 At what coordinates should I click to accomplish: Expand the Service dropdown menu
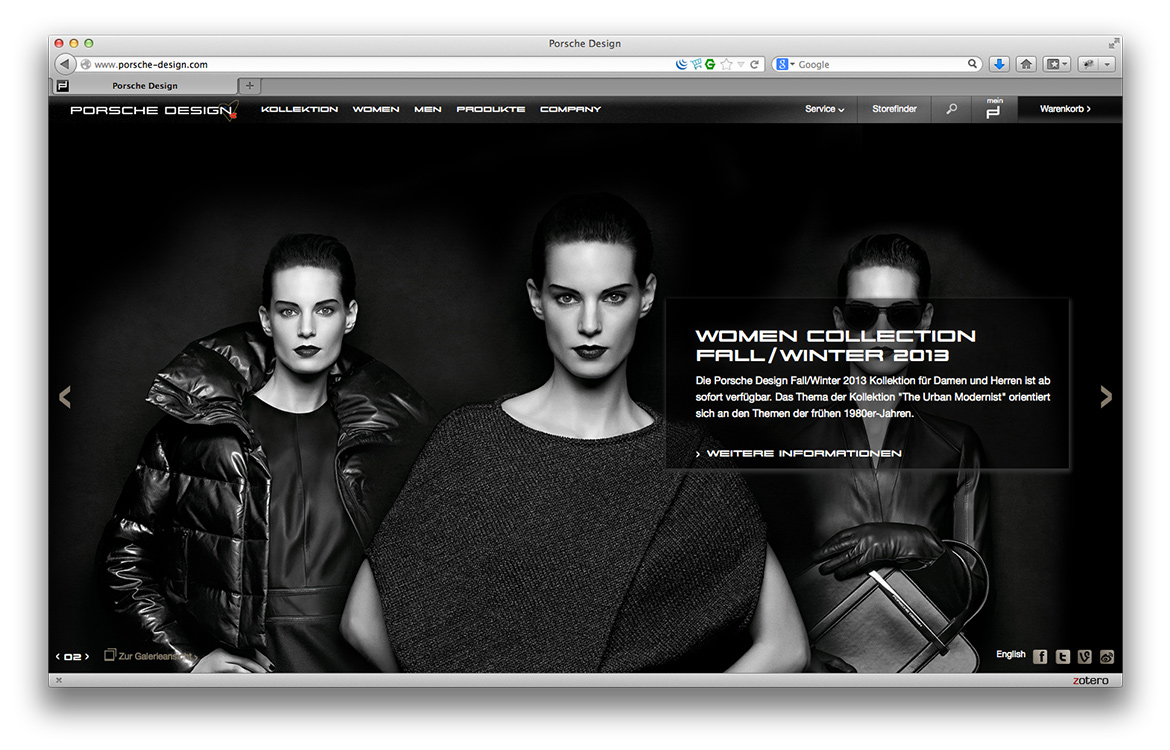(x=824, y=109)
